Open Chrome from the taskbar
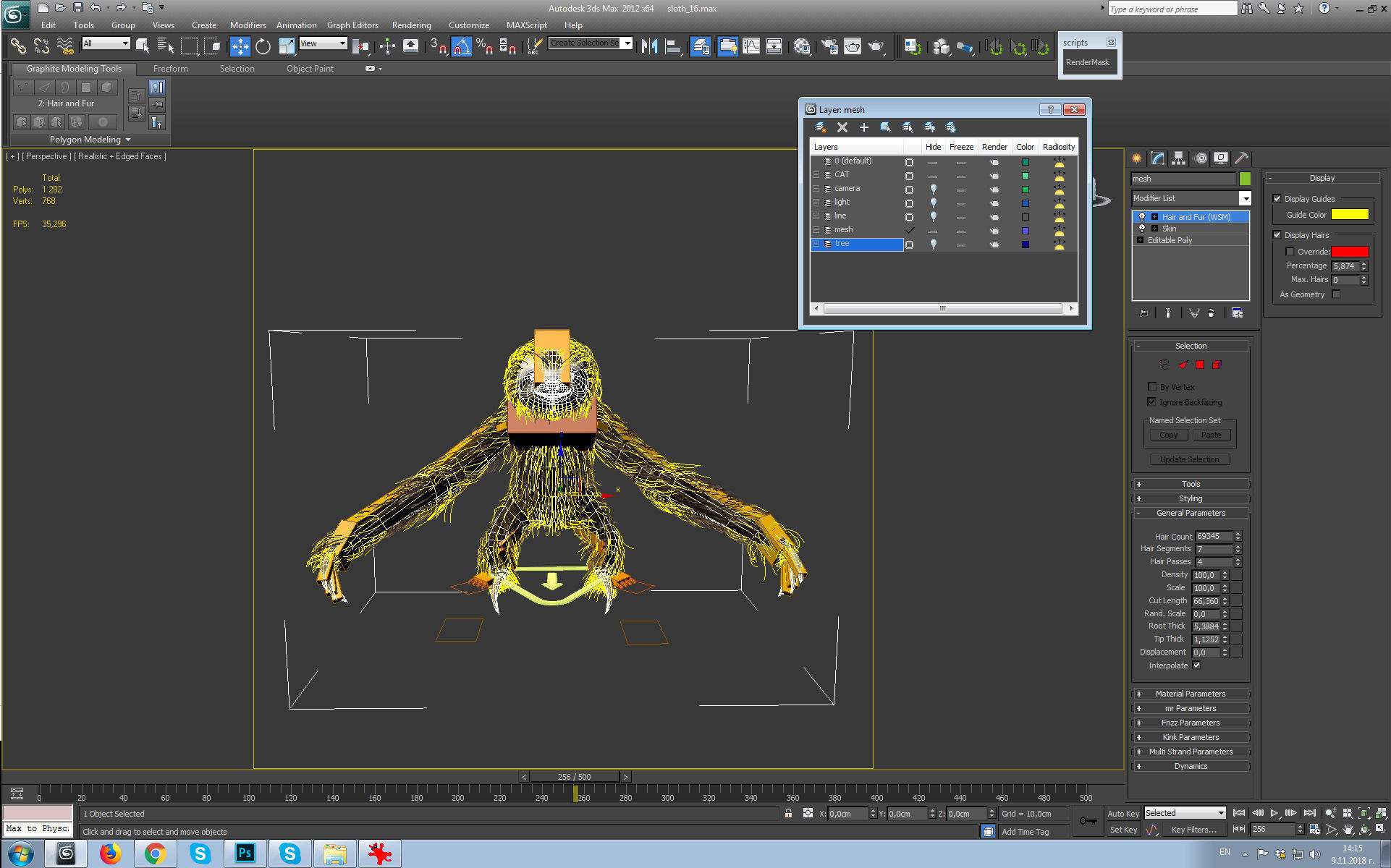Image resolution: width=1391 pixels, height=868 pixels. pos(155,854)
